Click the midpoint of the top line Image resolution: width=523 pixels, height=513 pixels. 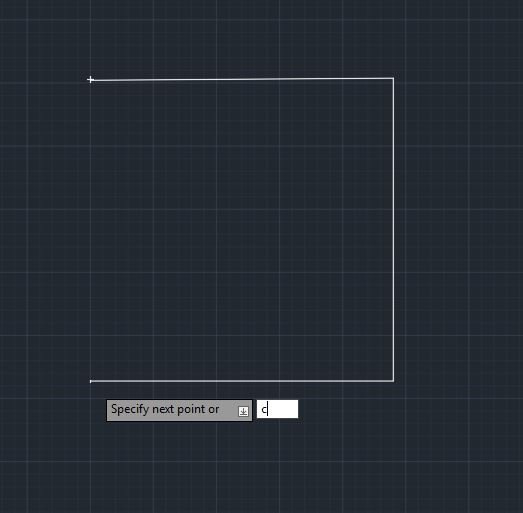point(242,79)
